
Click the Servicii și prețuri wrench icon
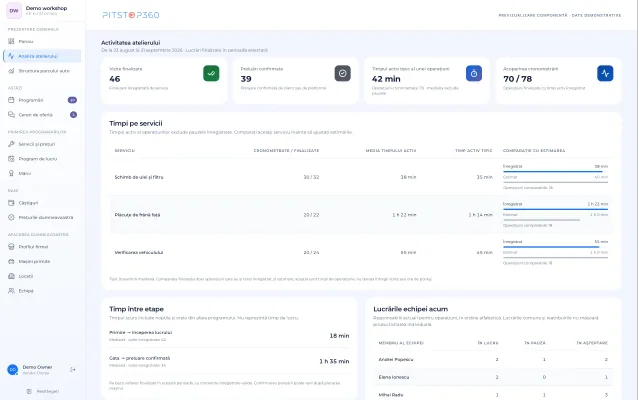pyautogui.click(x=11, y=144)
